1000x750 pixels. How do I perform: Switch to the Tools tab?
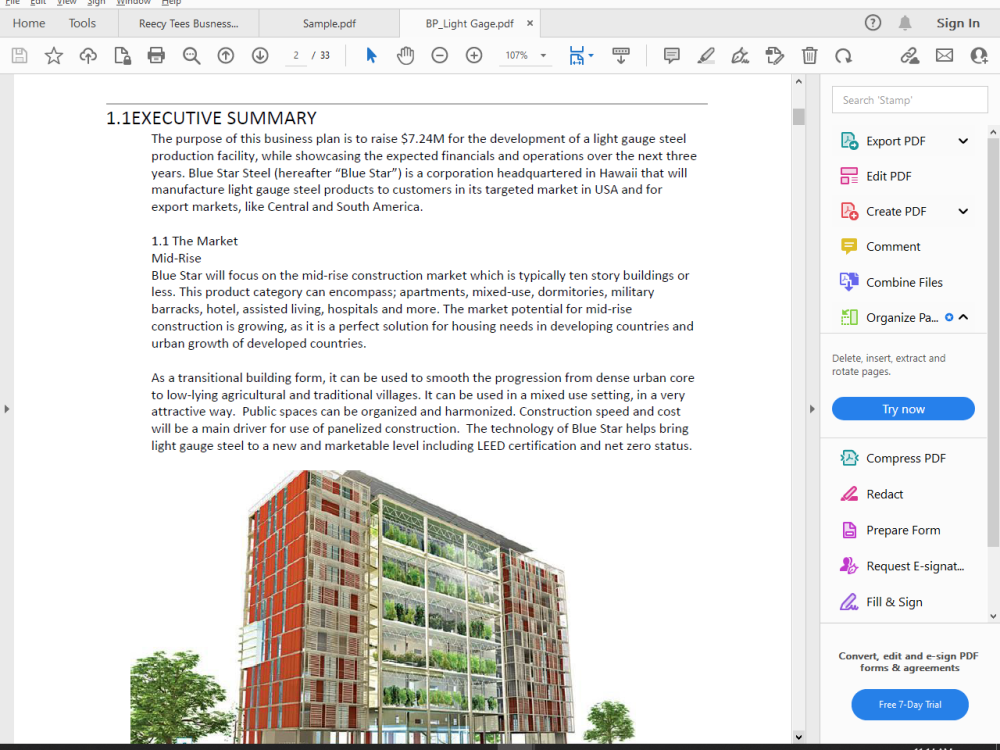click(82, 23)
